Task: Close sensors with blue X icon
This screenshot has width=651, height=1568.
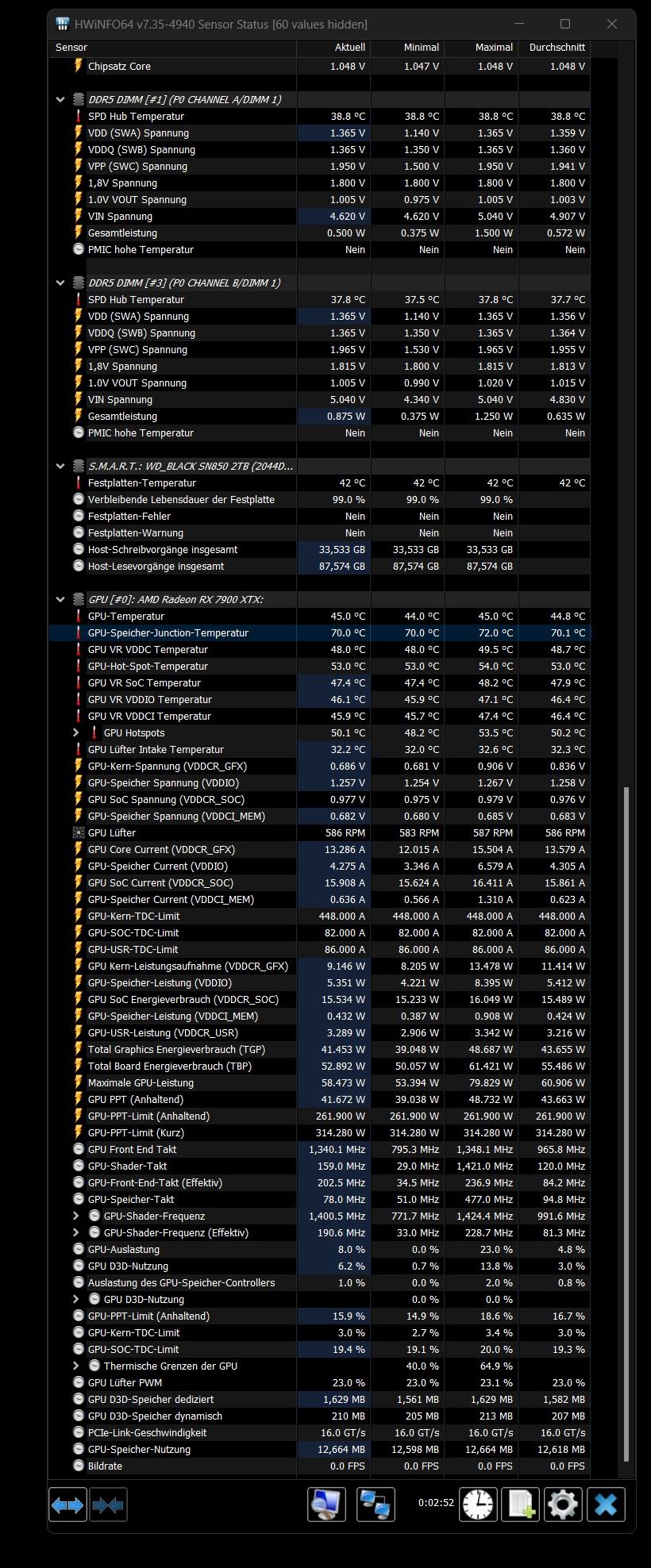Action: pos(606,1505)
